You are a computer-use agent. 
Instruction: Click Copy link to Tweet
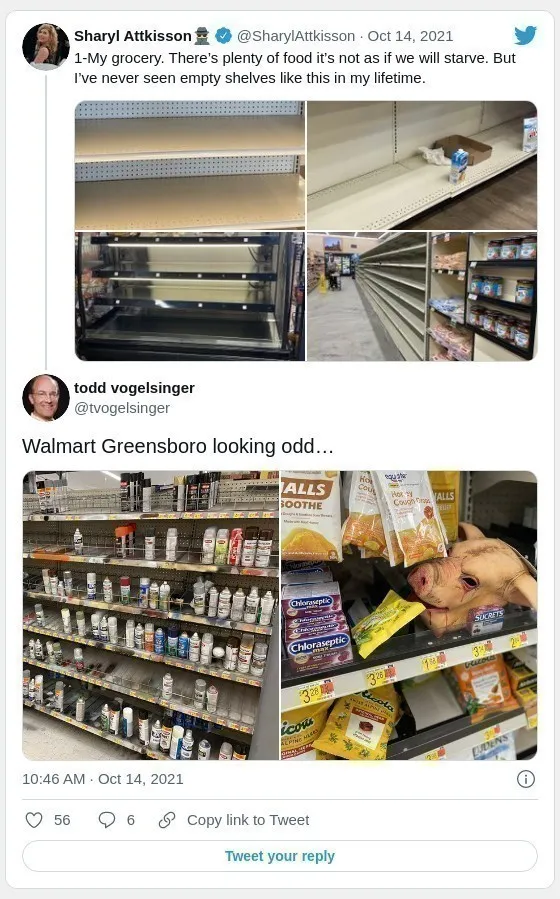248,820
